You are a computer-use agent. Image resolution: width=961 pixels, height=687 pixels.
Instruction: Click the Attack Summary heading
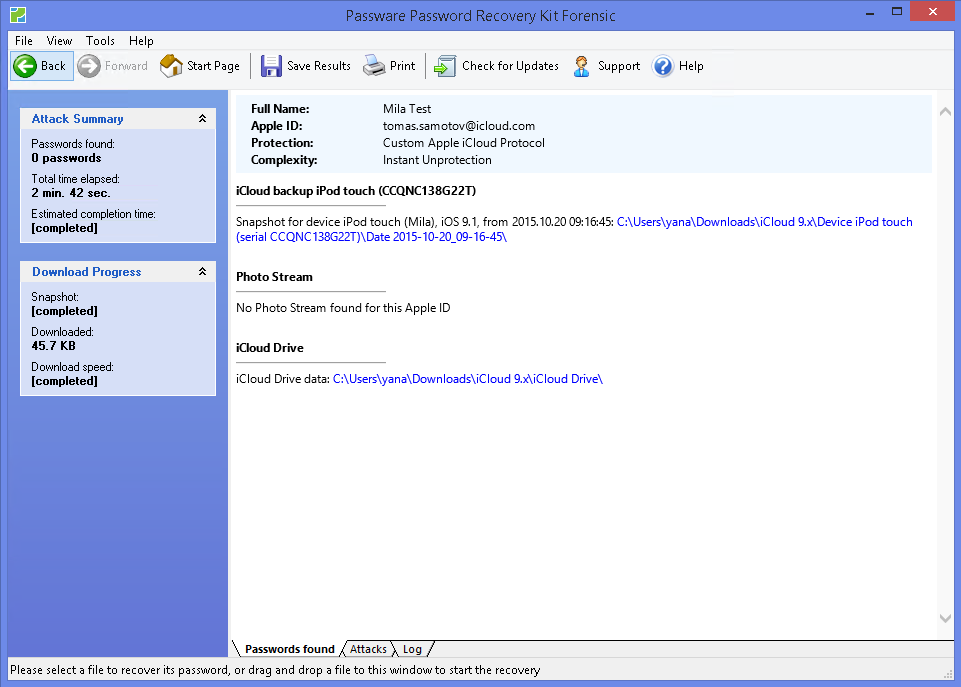point(77,119)
